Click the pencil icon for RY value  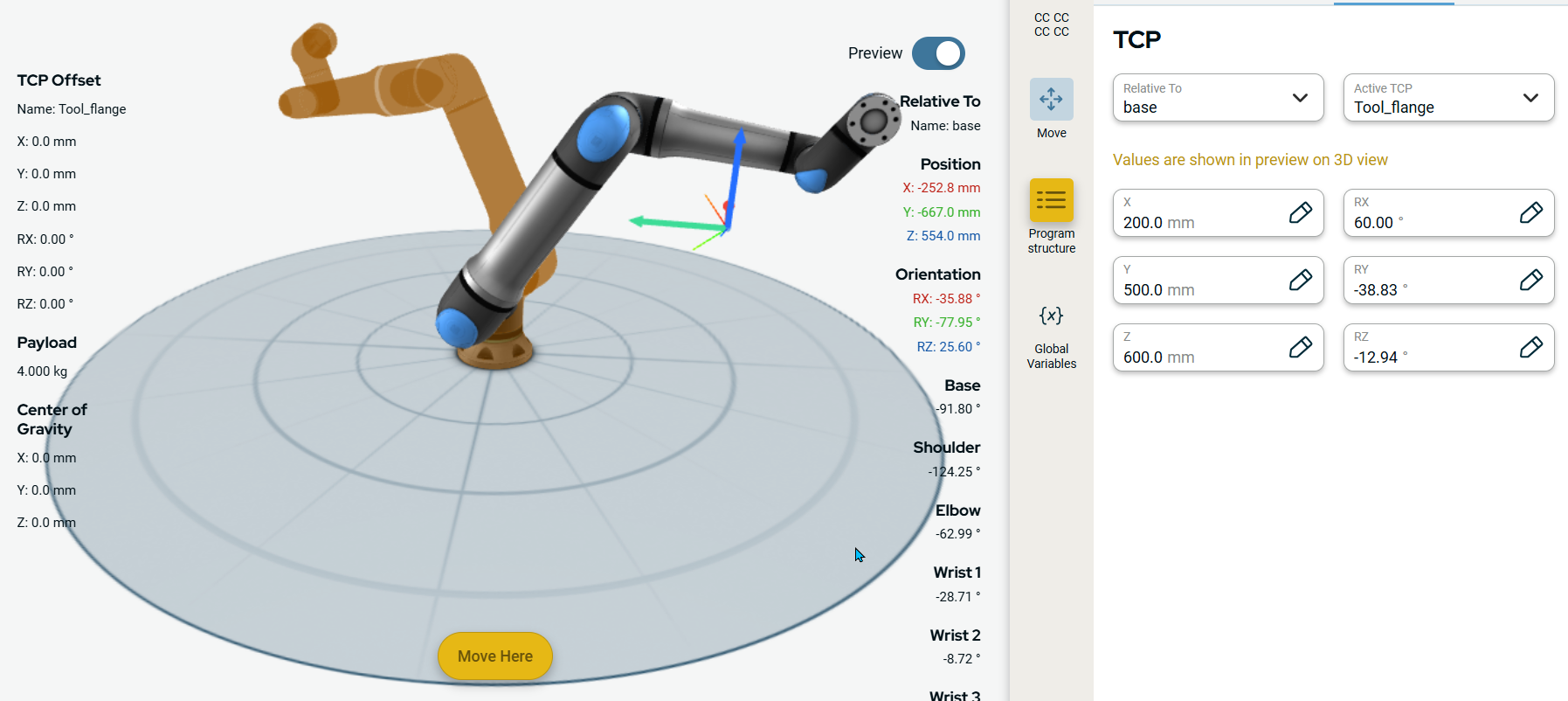[x=1530, y=281]
